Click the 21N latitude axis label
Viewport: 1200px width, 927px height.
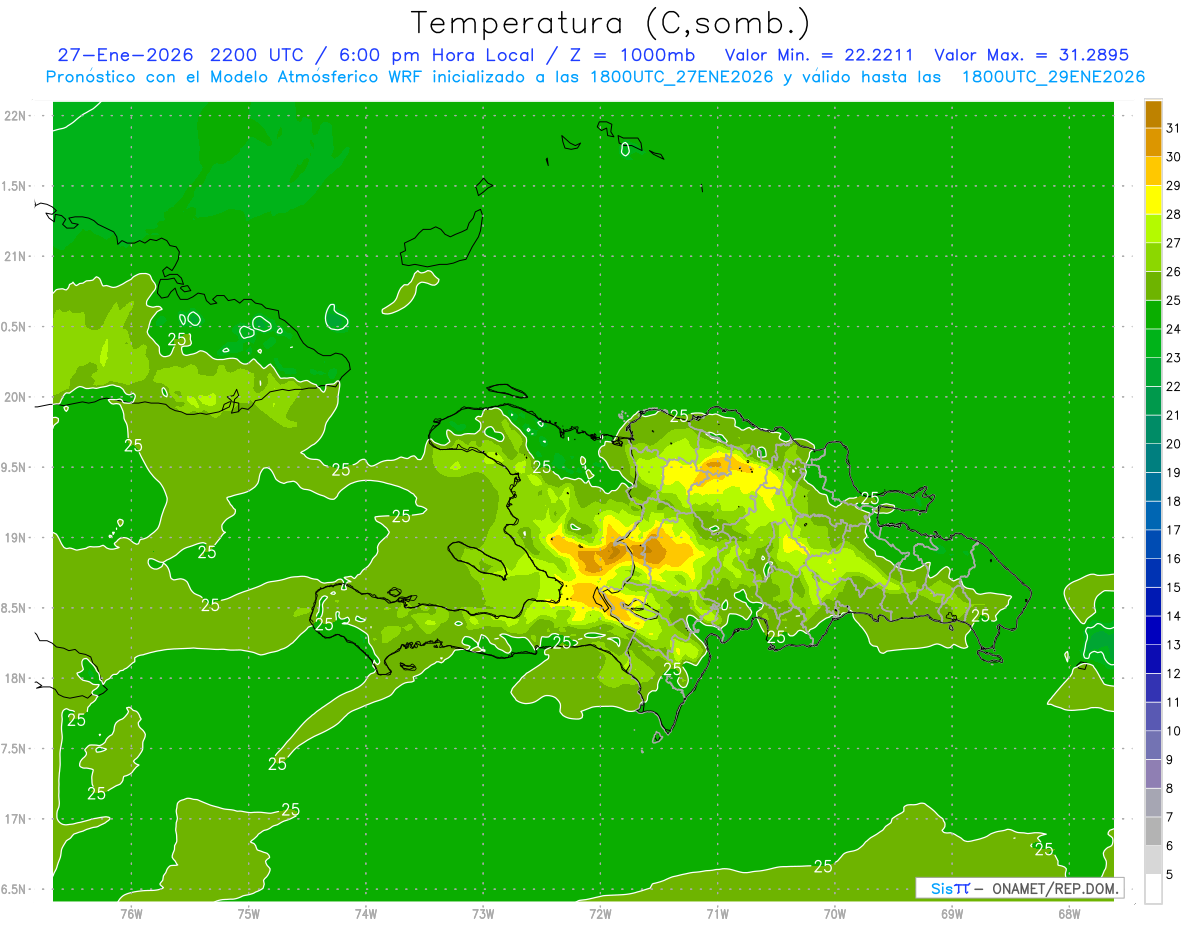tap(15, 256)
